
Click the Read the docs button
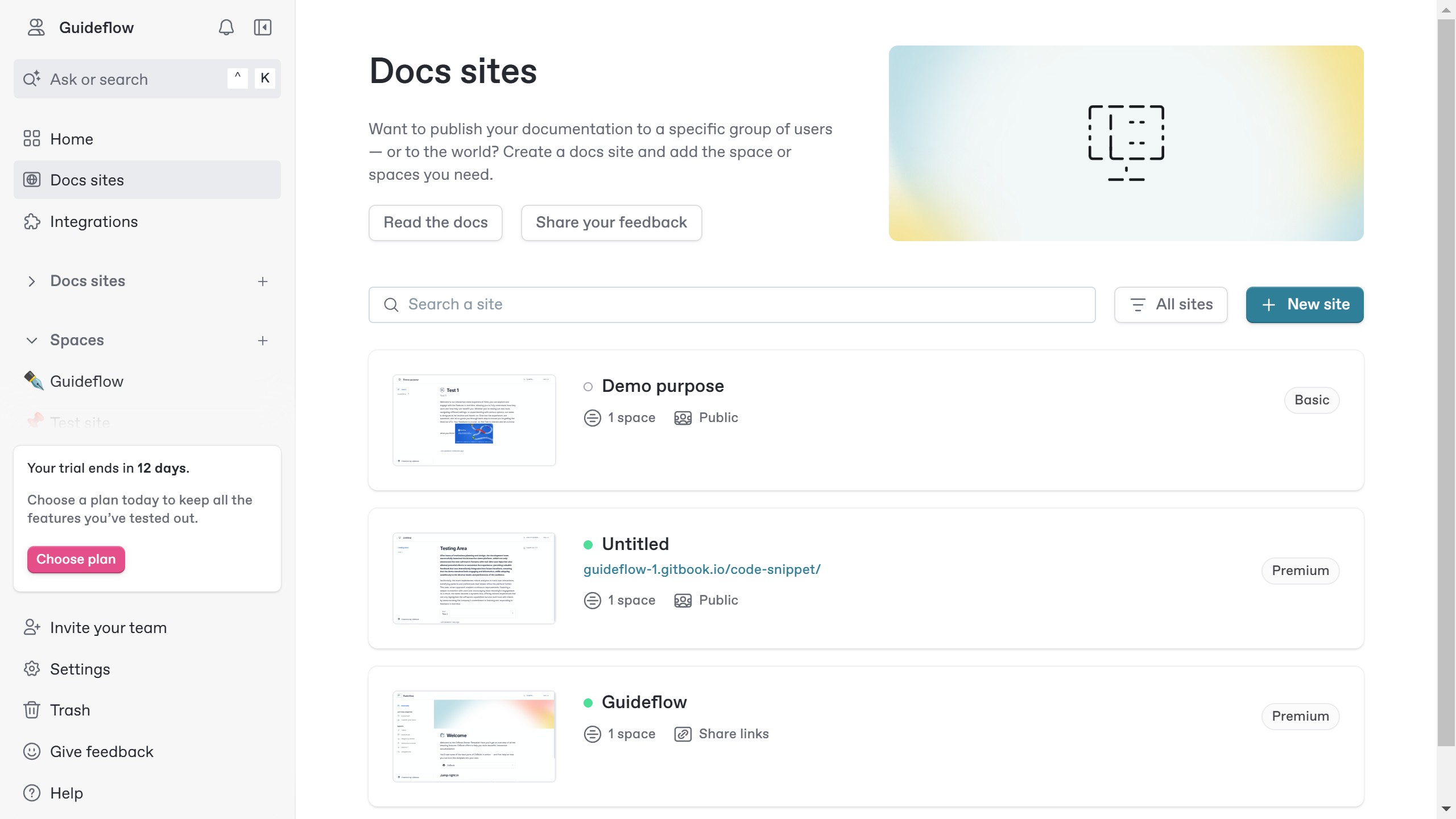pyautogui.click(x=436, y=222)
